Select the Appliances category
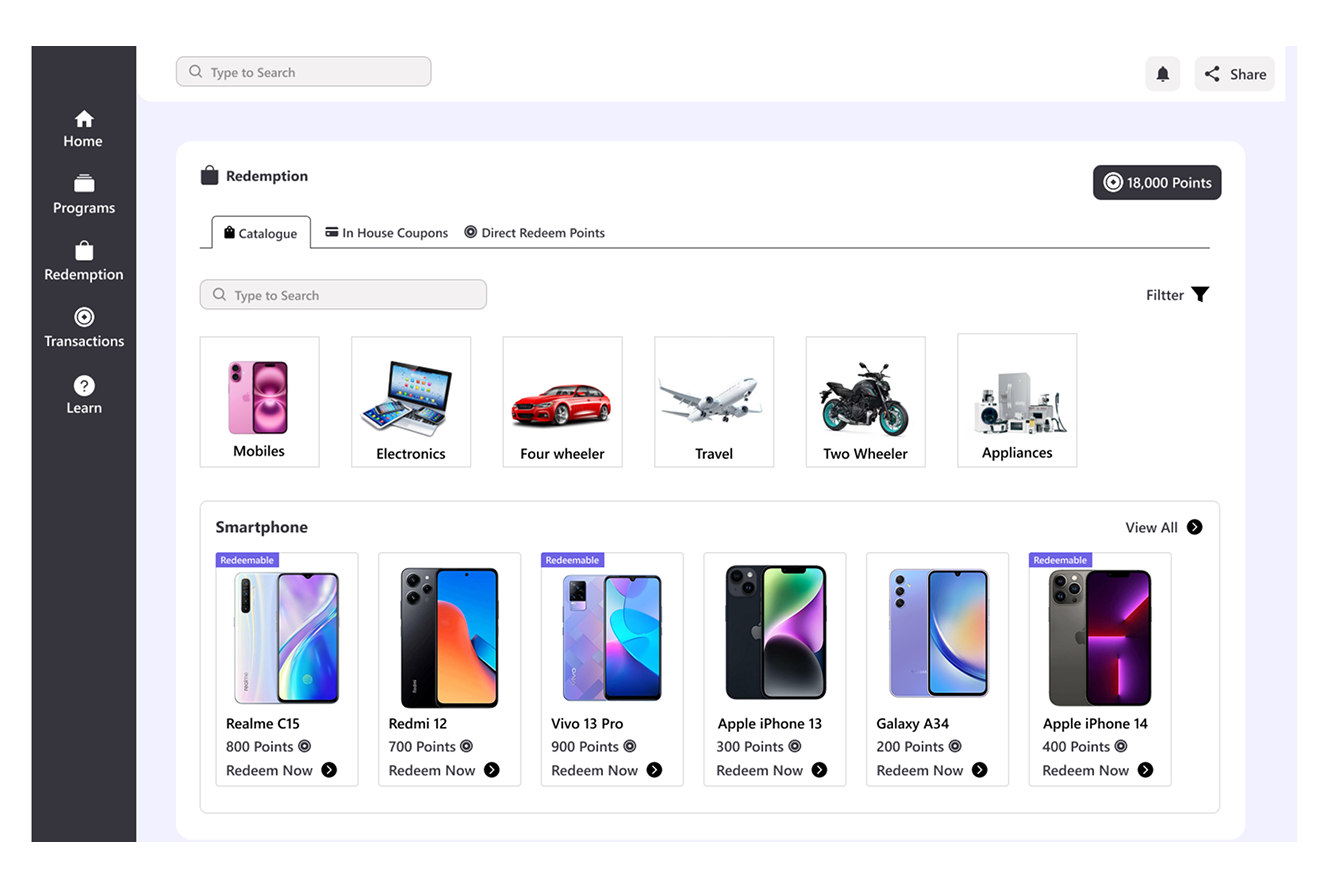This screenshot has height=887, width=1328. click(x=1017, y=401)
